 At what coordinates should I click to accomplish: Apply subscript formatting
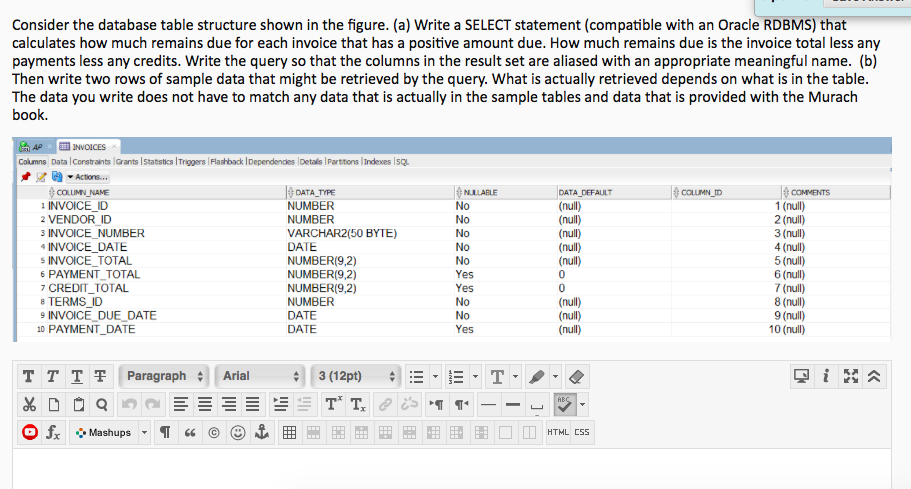358,404
